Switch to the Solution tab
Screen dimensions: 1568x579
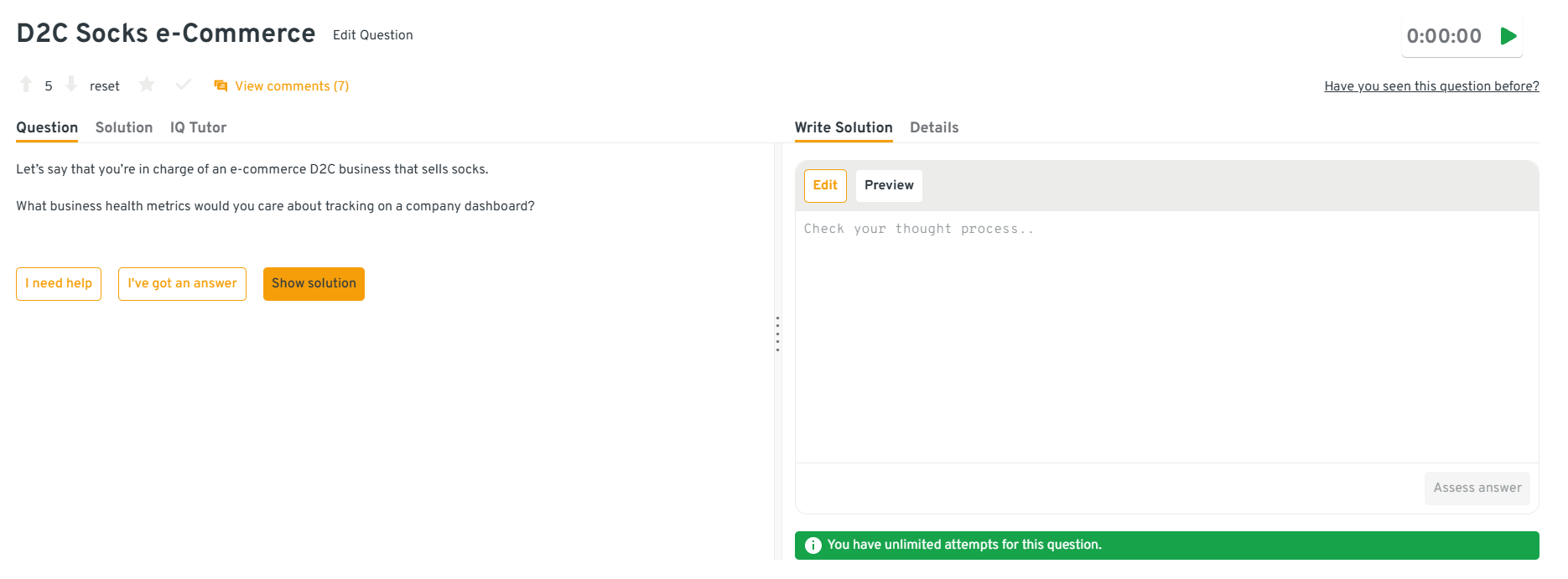[x=124, y=127]
